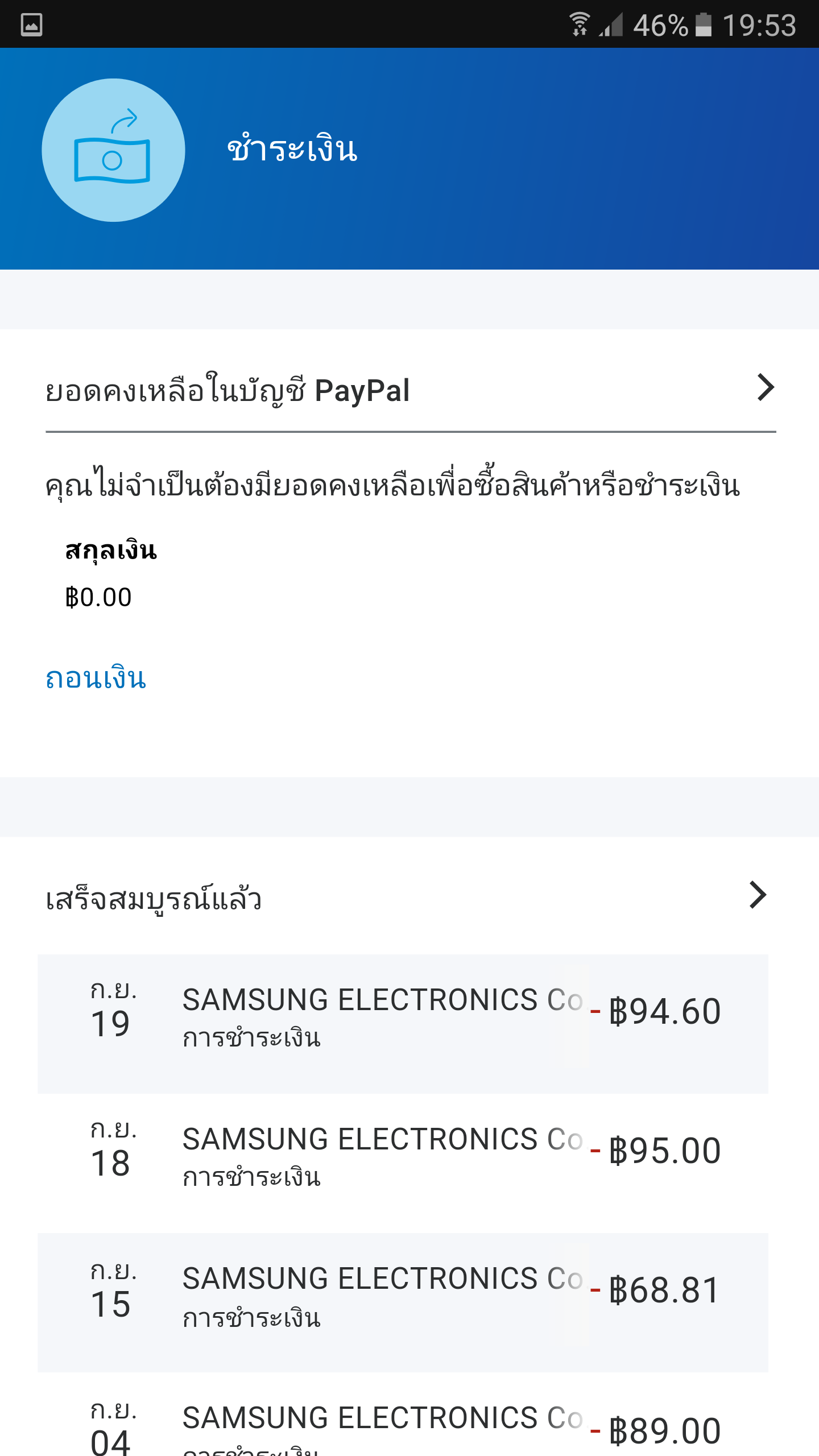Tap the send payment money icon
The width and height of the screenshot is (819, 1456).
pyautogui.click(x=113, y=150)
